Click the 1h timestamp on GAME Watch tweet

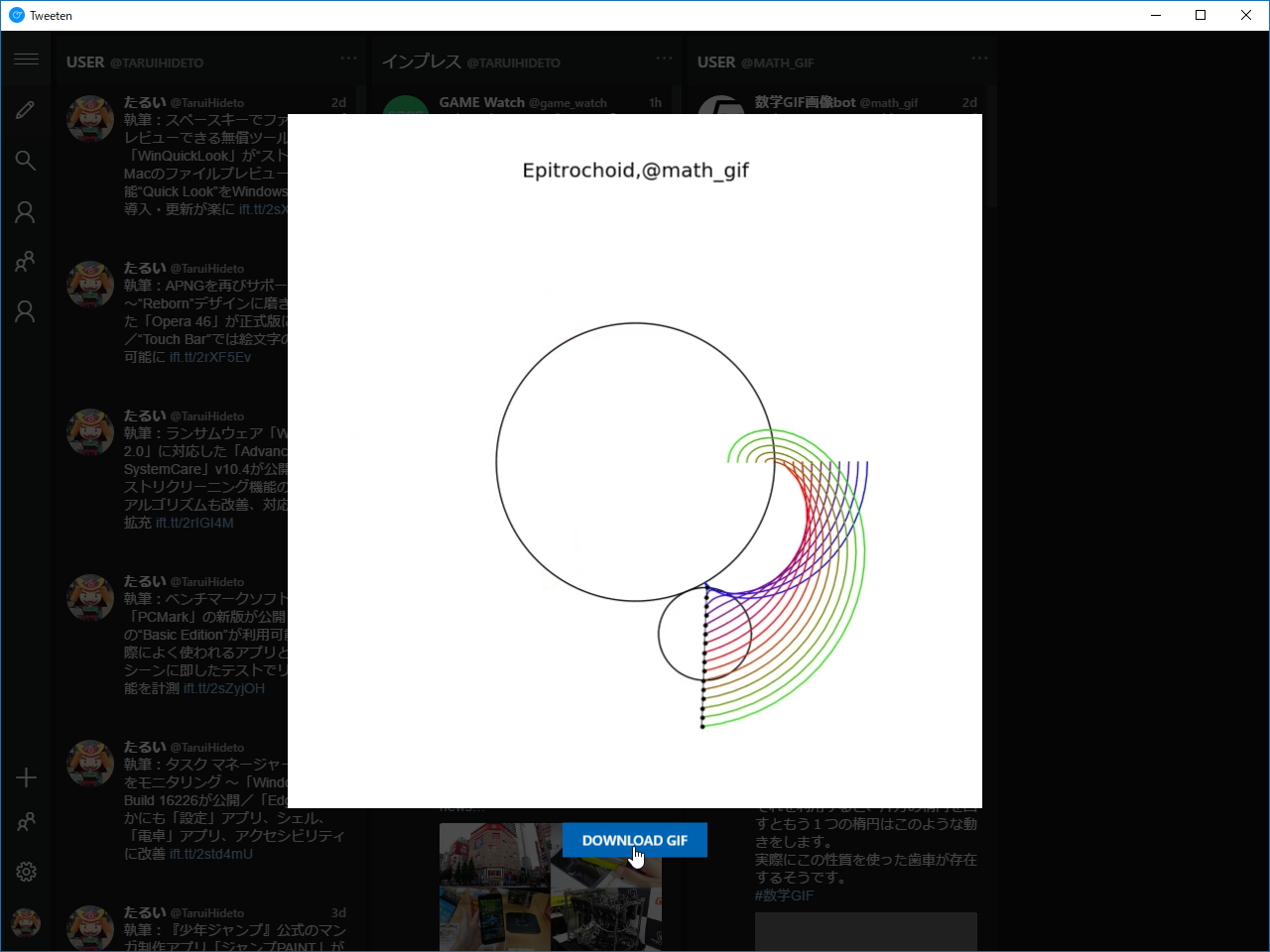tap(655, 102)
